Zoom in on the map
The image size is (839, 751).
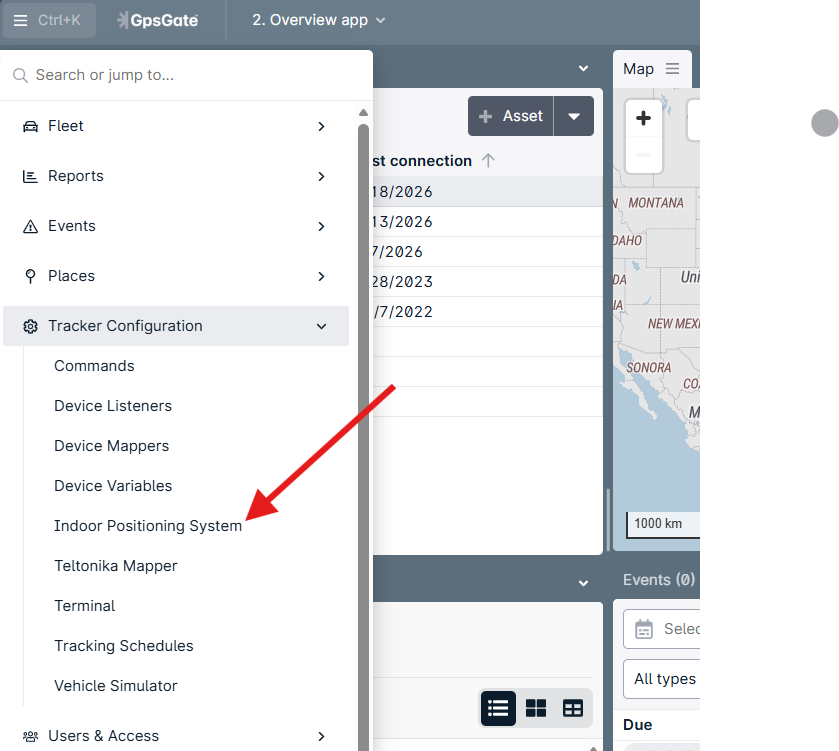(644, 118)
